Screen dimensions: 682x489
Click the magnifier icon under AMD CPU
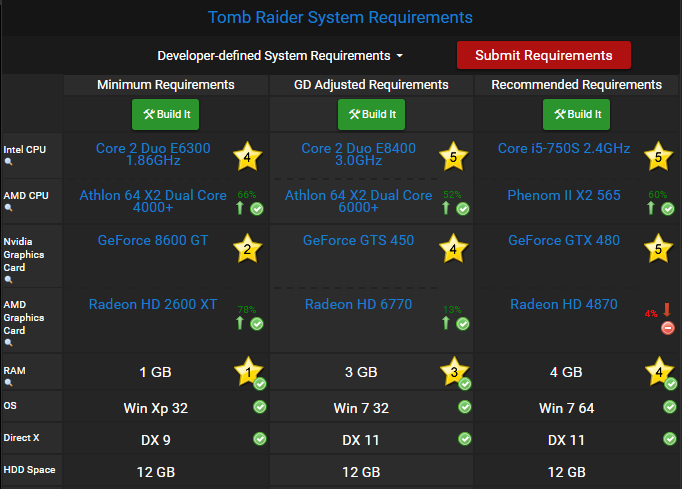8,208
